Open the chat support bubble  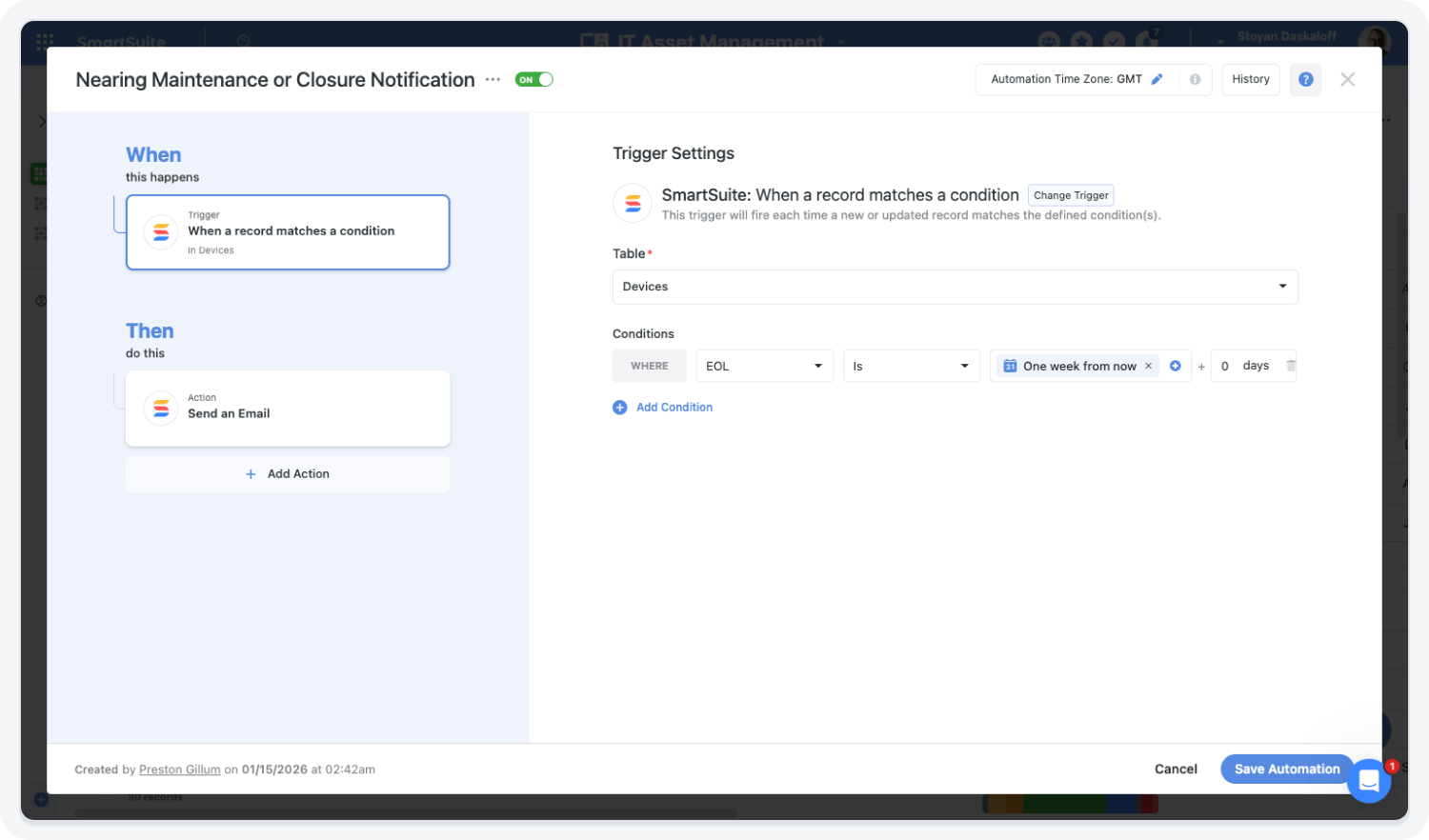point(1369,781)
